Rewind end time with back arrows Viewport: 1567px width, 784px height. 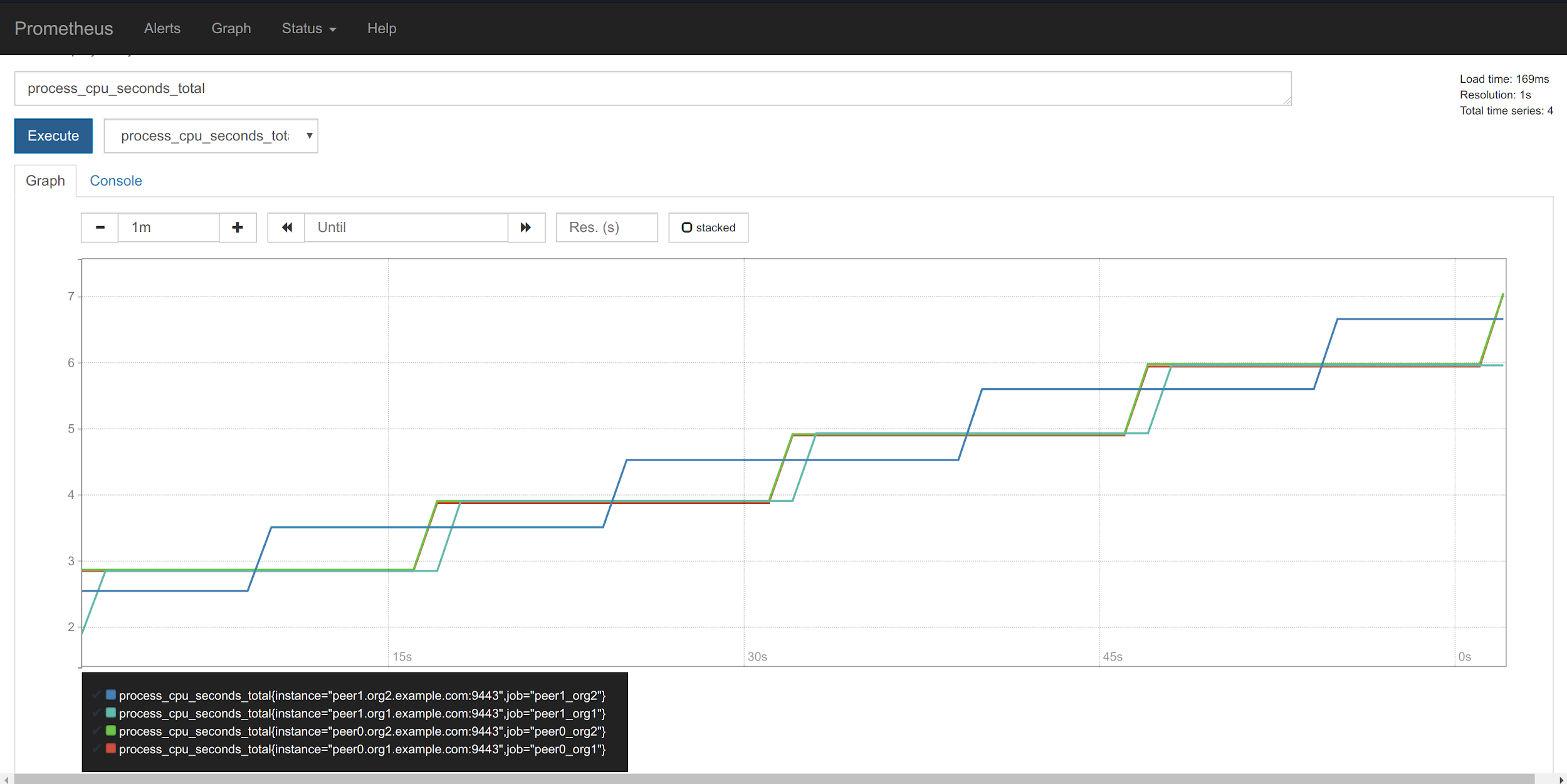pyautogui.click(x=286, y=227)
